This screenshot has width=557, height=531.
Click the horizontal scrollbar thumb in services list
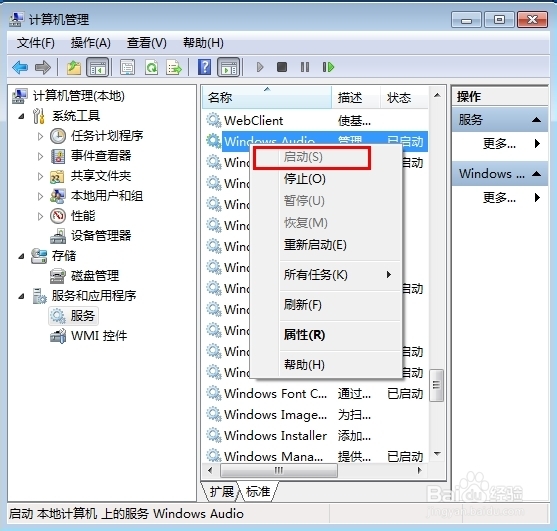(279, 471)
